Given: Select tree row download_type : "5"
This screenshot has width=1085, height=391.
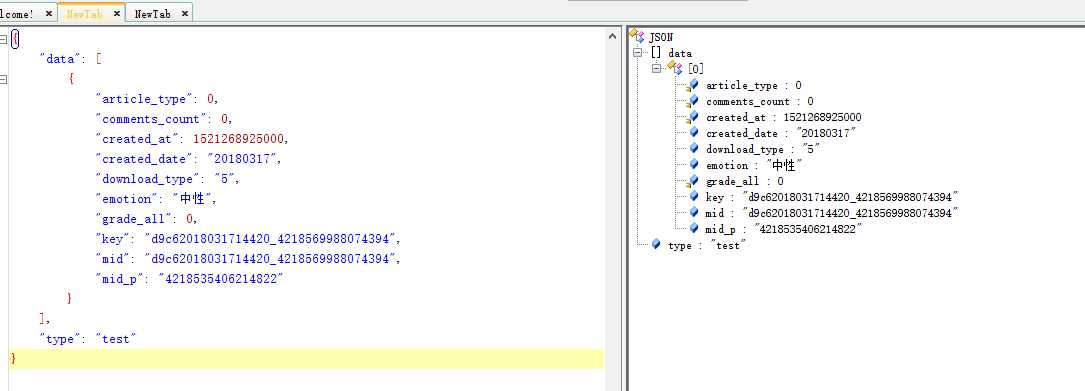Looking at the screenshot, I should pyautogui.click(x=763, y=149).
